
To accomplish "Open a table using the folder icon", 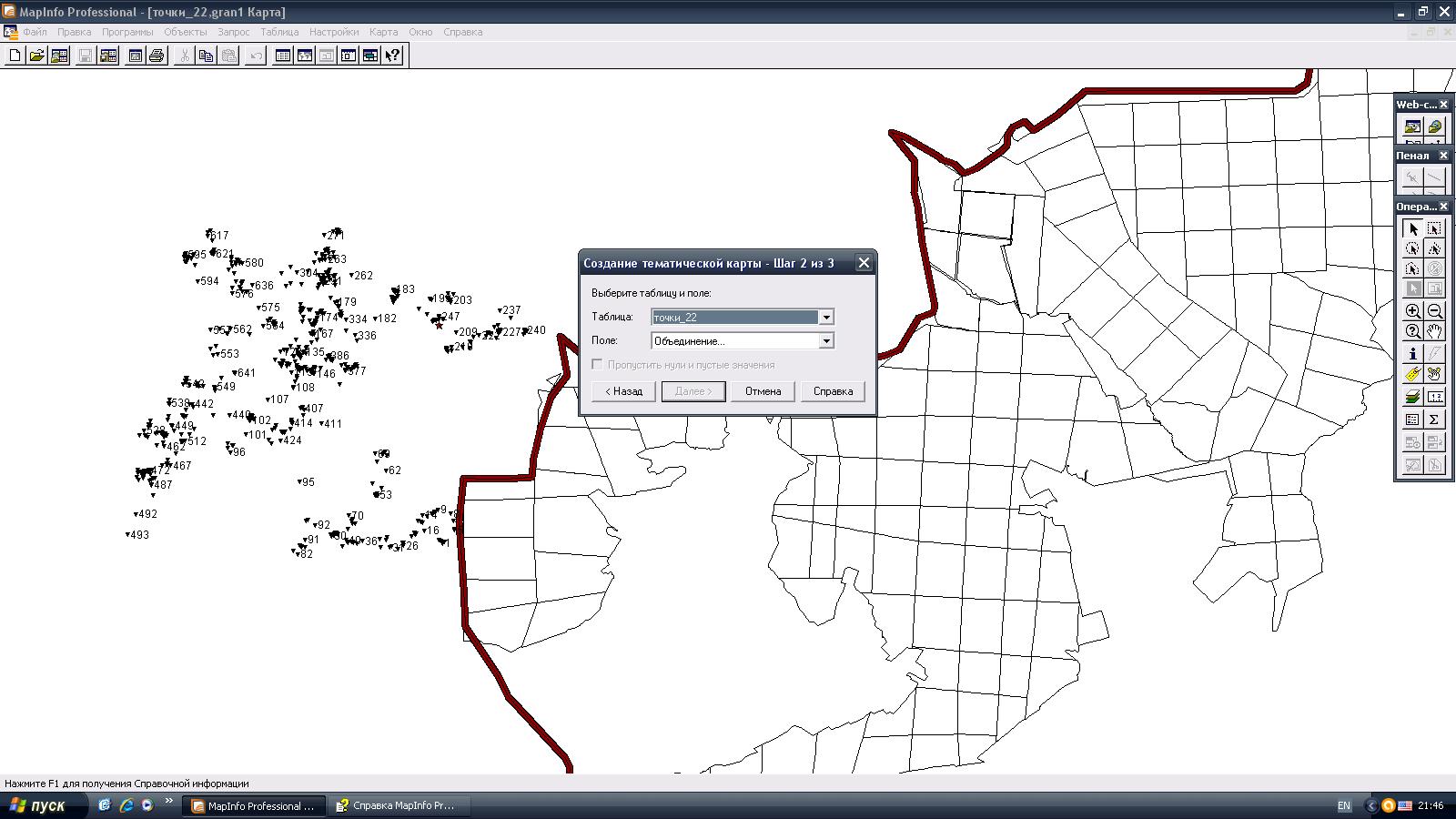I will click(36, 56).
